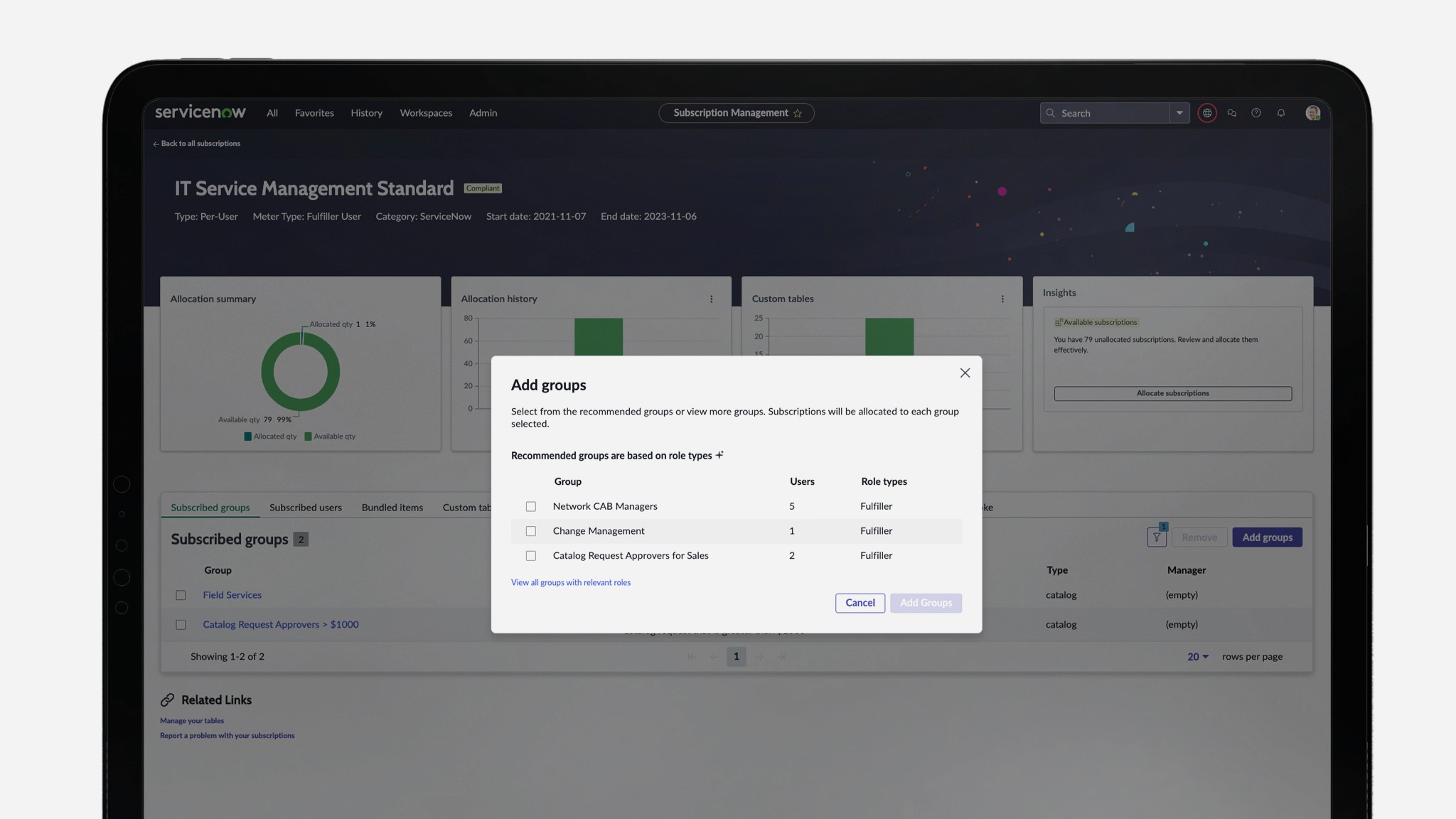
Task: Open the Workspaces menu
Action: (426, 113)
